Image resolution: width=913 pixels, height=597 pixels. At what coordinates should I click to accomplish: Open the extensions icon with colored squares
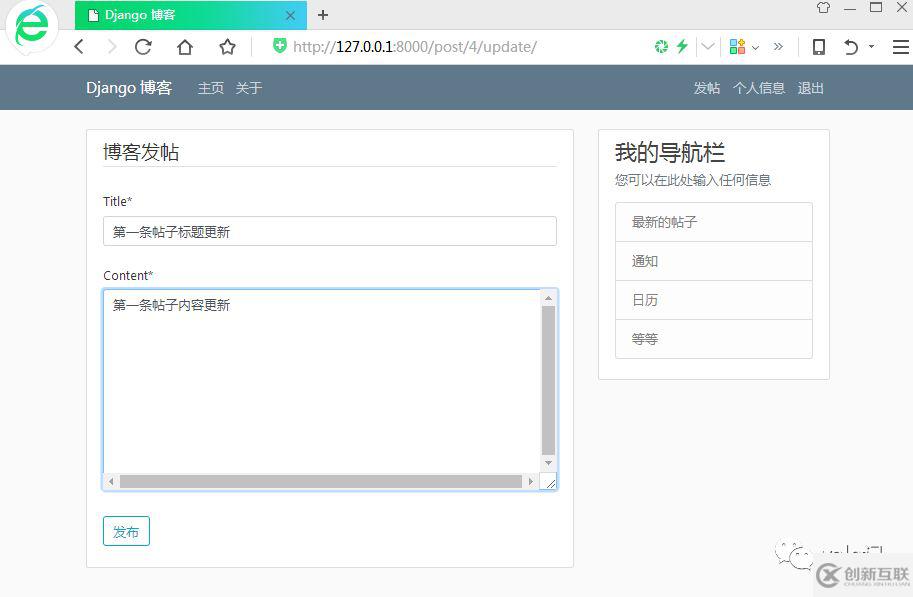(x=736, y=46)
